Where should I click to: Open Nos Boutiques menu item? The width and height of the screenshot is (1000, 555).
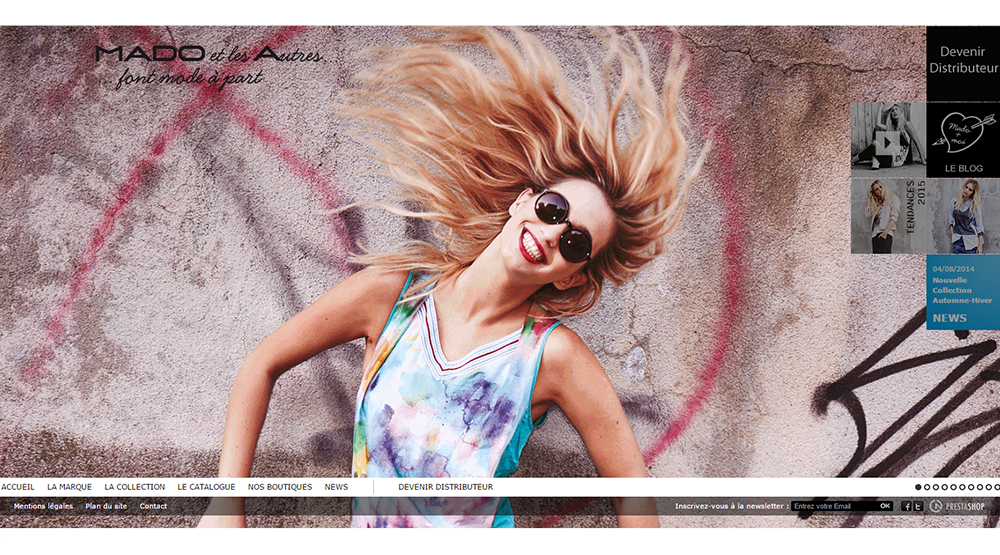tap(280, 487)
